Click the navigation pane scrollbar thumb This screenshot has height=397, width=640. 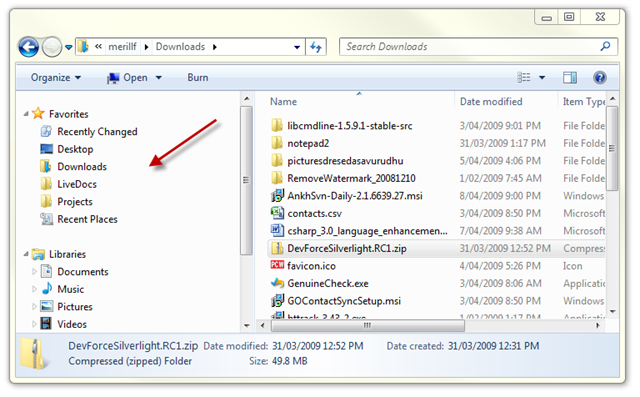(246, 180)
